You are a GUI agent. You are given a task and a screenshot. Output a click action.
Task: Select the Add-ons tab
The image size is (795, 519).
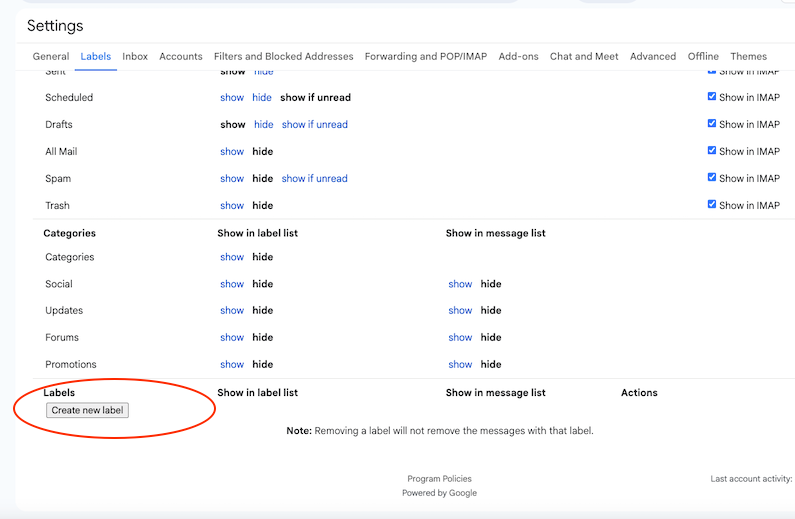click(518, 57)
